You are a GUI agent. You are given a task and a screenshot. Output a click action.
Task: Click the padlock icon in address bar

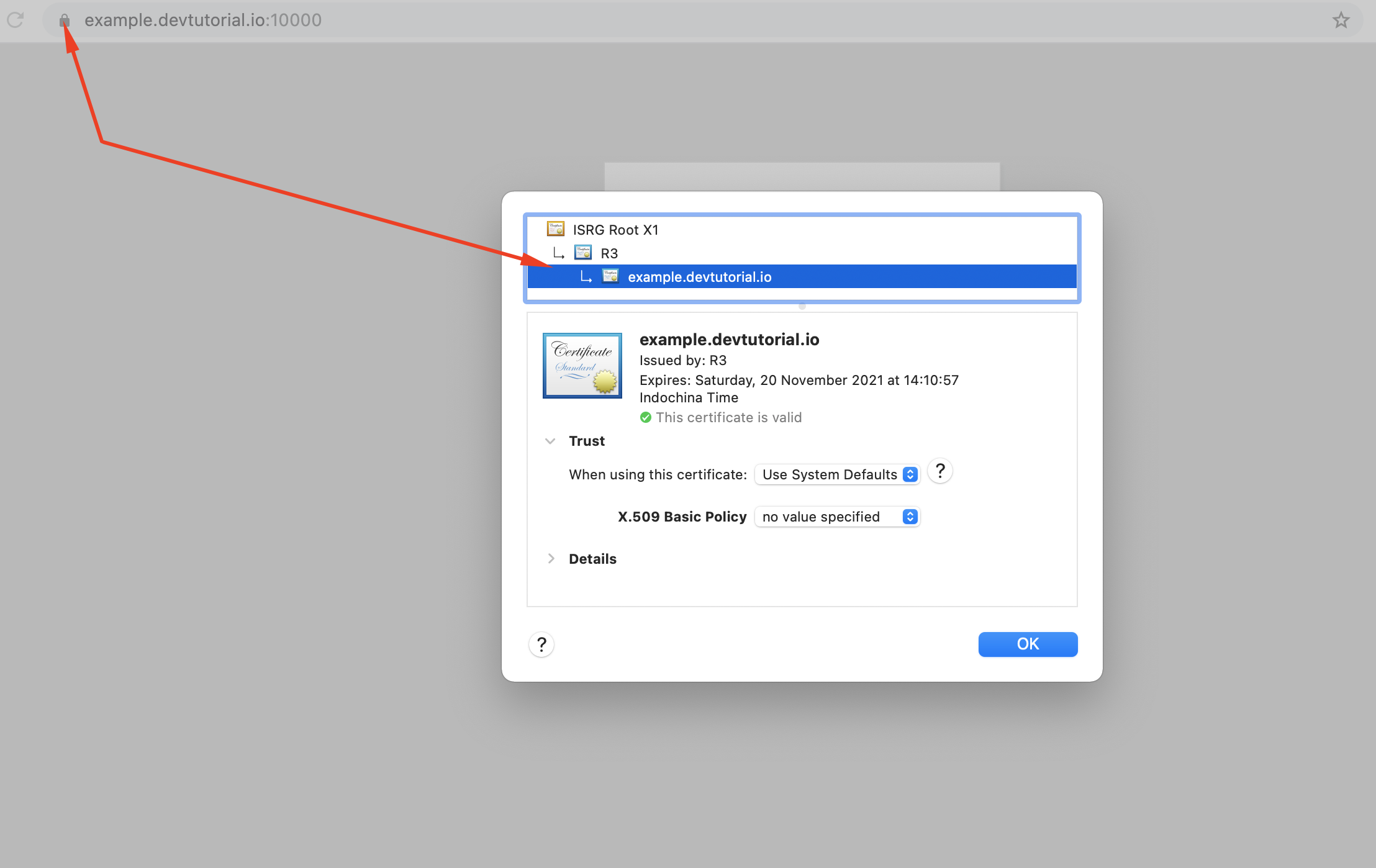tap(64, 20)
